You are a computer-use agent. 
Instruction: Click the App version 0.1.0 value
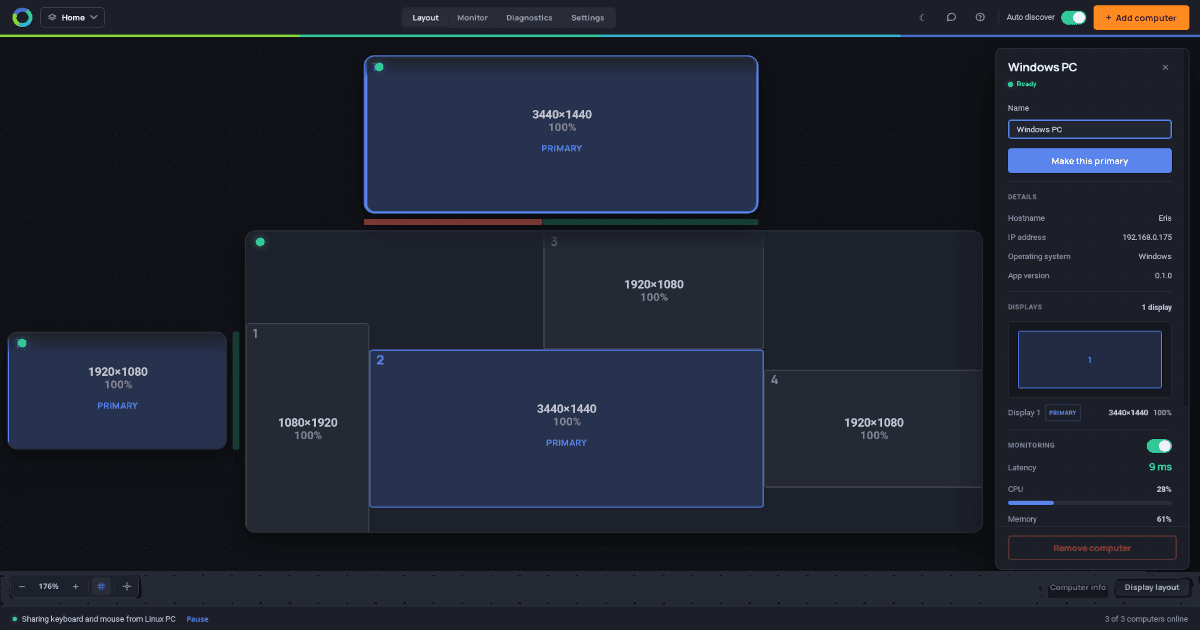click(x=1164, y=275)
